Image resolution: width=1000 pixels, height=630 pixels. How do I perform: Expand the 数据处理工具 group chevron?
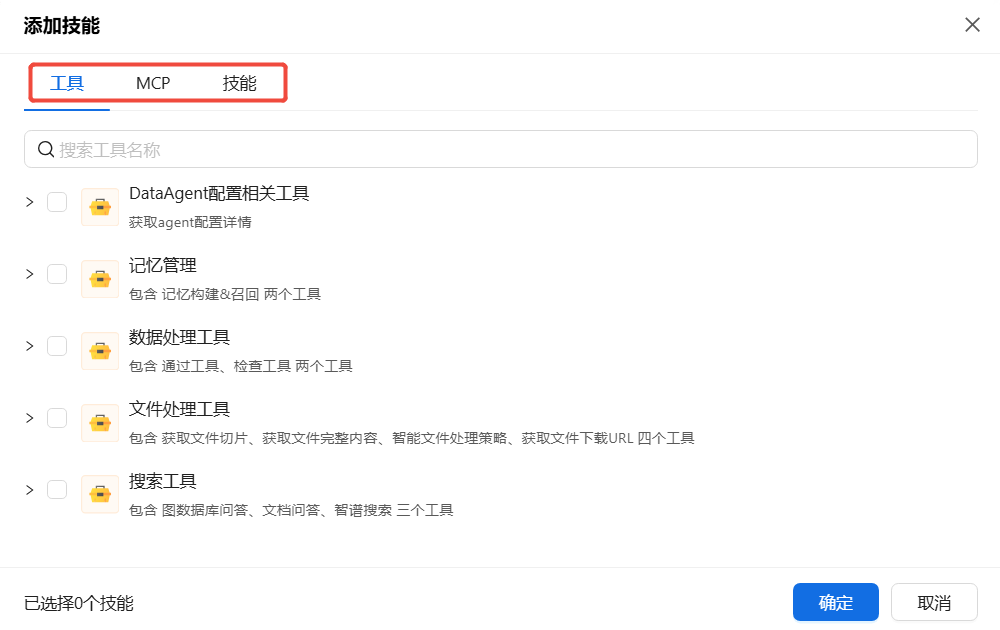29,346
